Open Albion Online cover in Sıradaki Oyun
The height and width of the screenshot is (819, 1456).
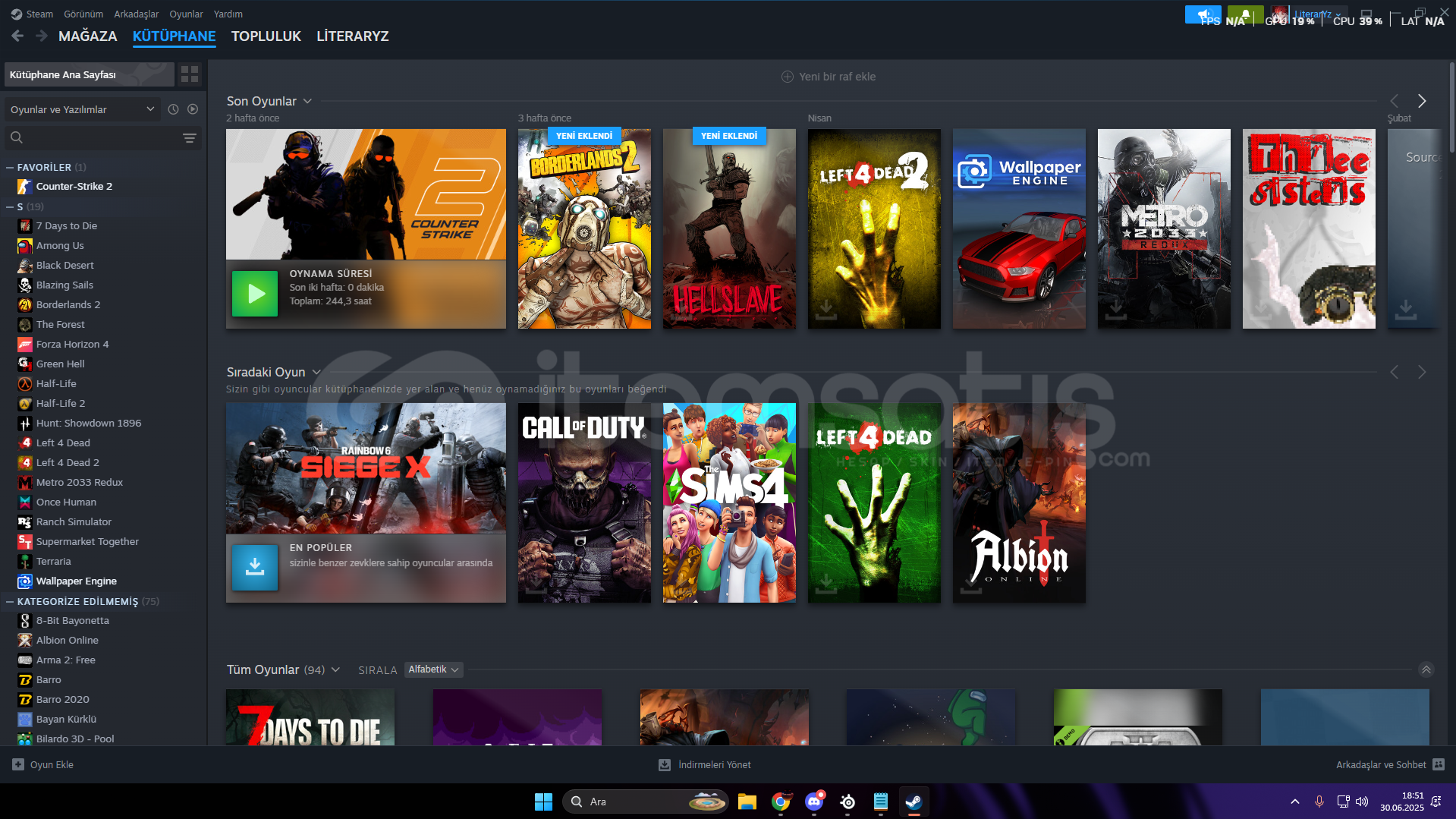tap(1019, 502)
